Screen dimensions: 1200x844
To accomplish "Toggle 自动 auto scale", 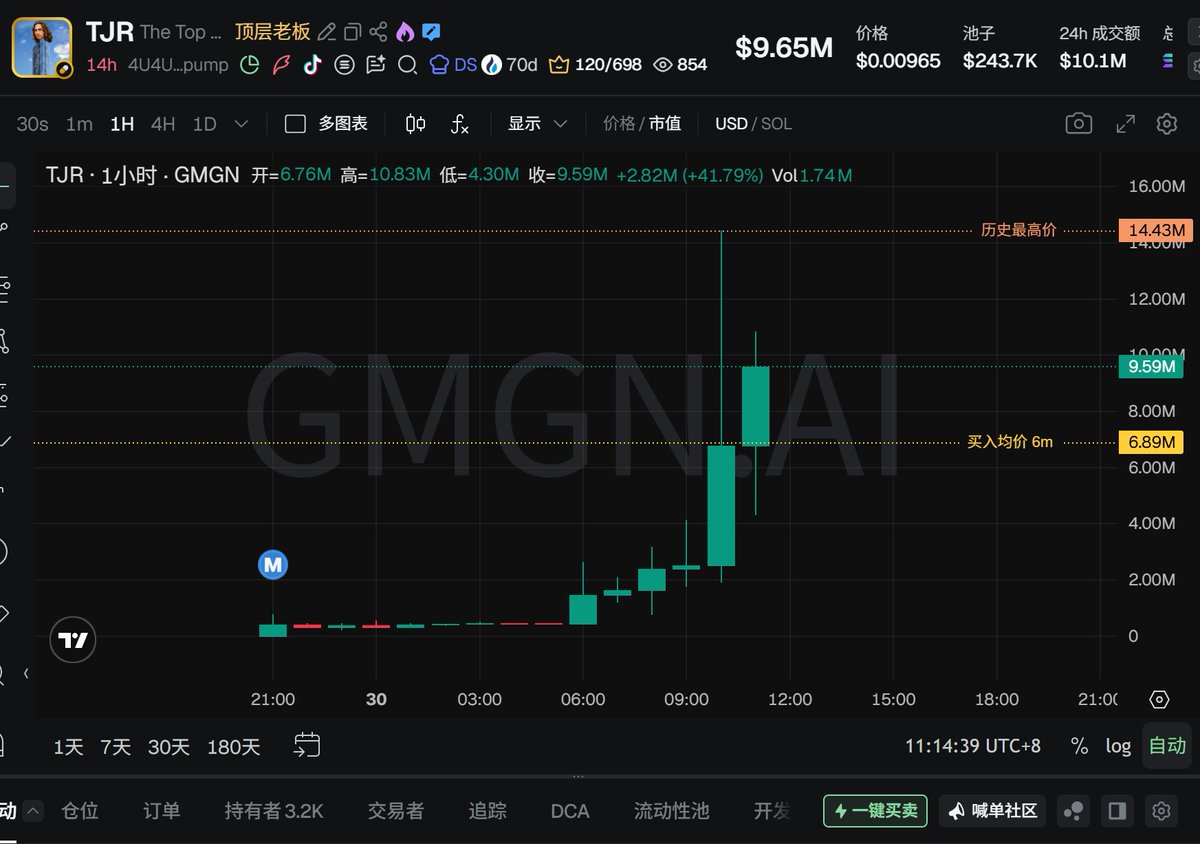I will 1167,746.
